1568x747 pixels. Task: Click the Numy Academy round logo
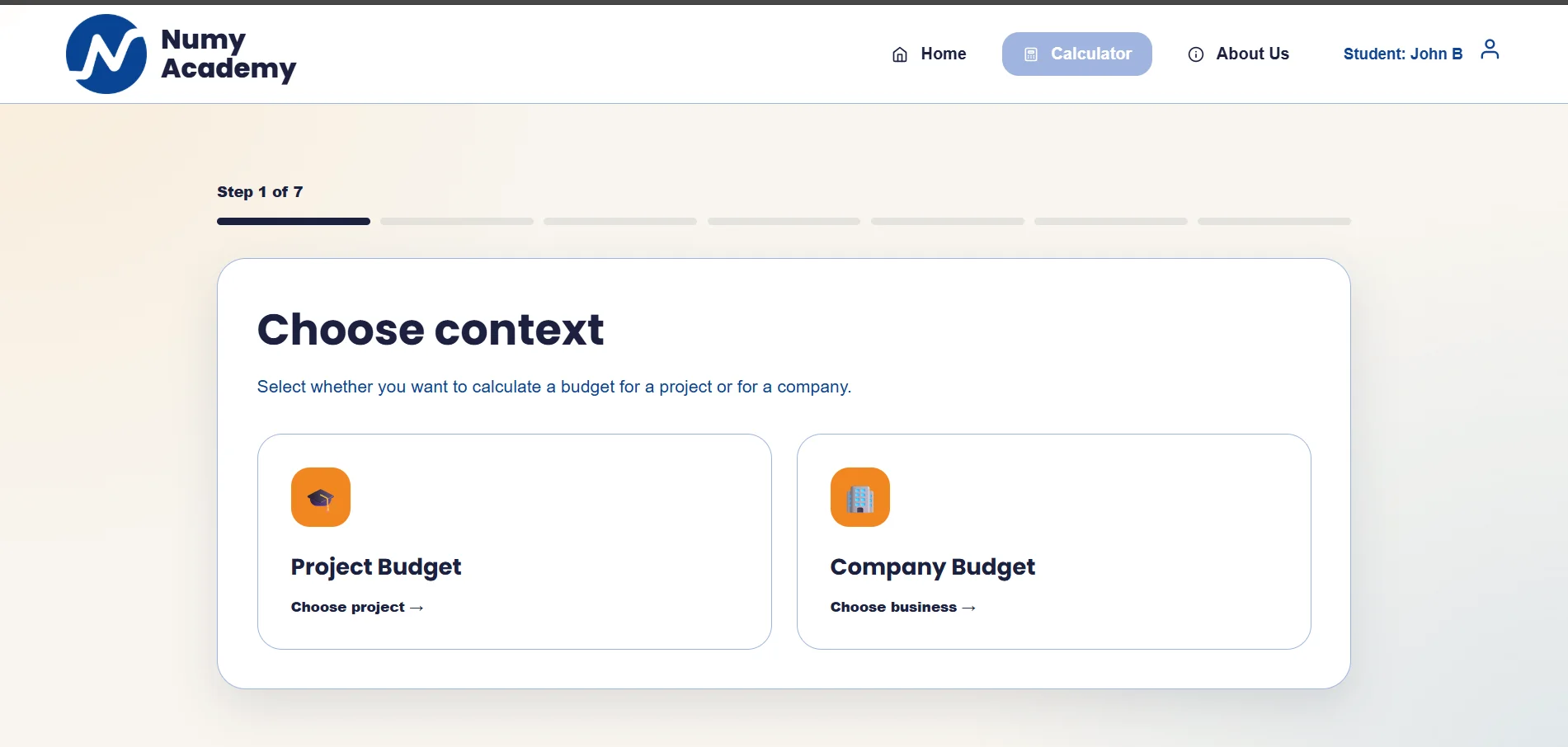click(106, 54)
